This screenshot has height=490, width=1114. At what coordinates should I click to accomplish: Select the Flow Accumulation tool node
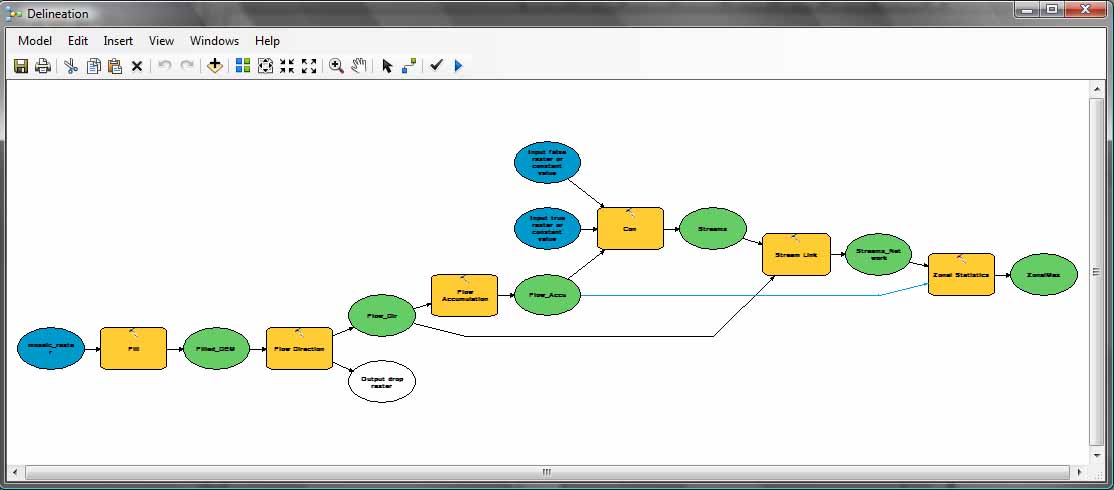tap(464, 296)
